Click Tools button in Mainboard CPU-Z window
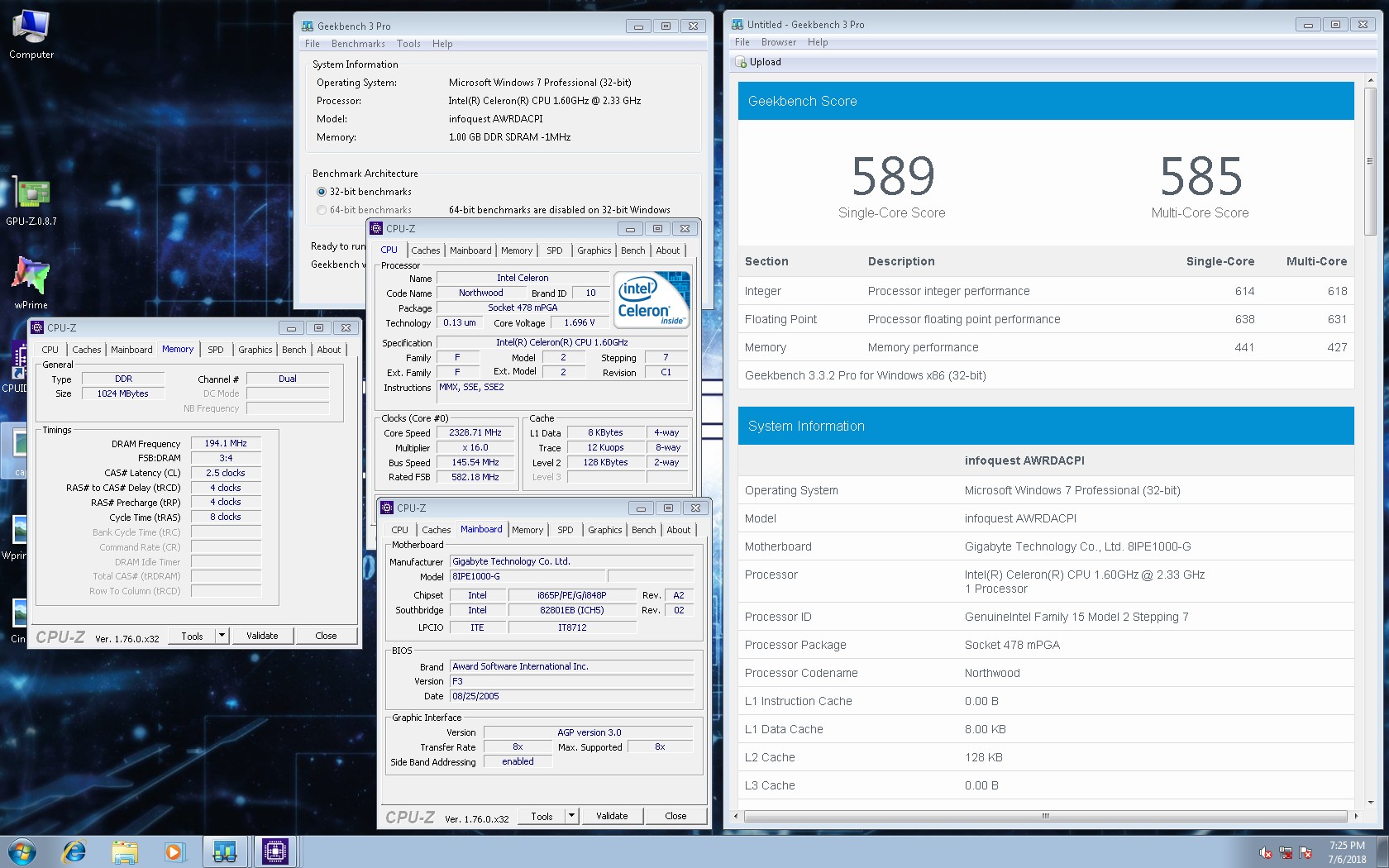 point(542,816)
